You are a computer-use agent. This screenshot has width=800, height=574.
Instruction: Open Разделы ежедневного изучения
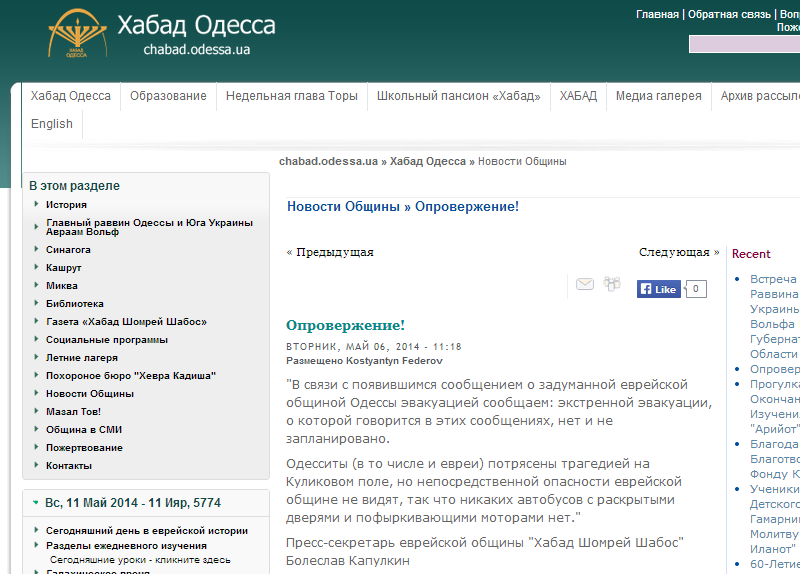(126, 545)
